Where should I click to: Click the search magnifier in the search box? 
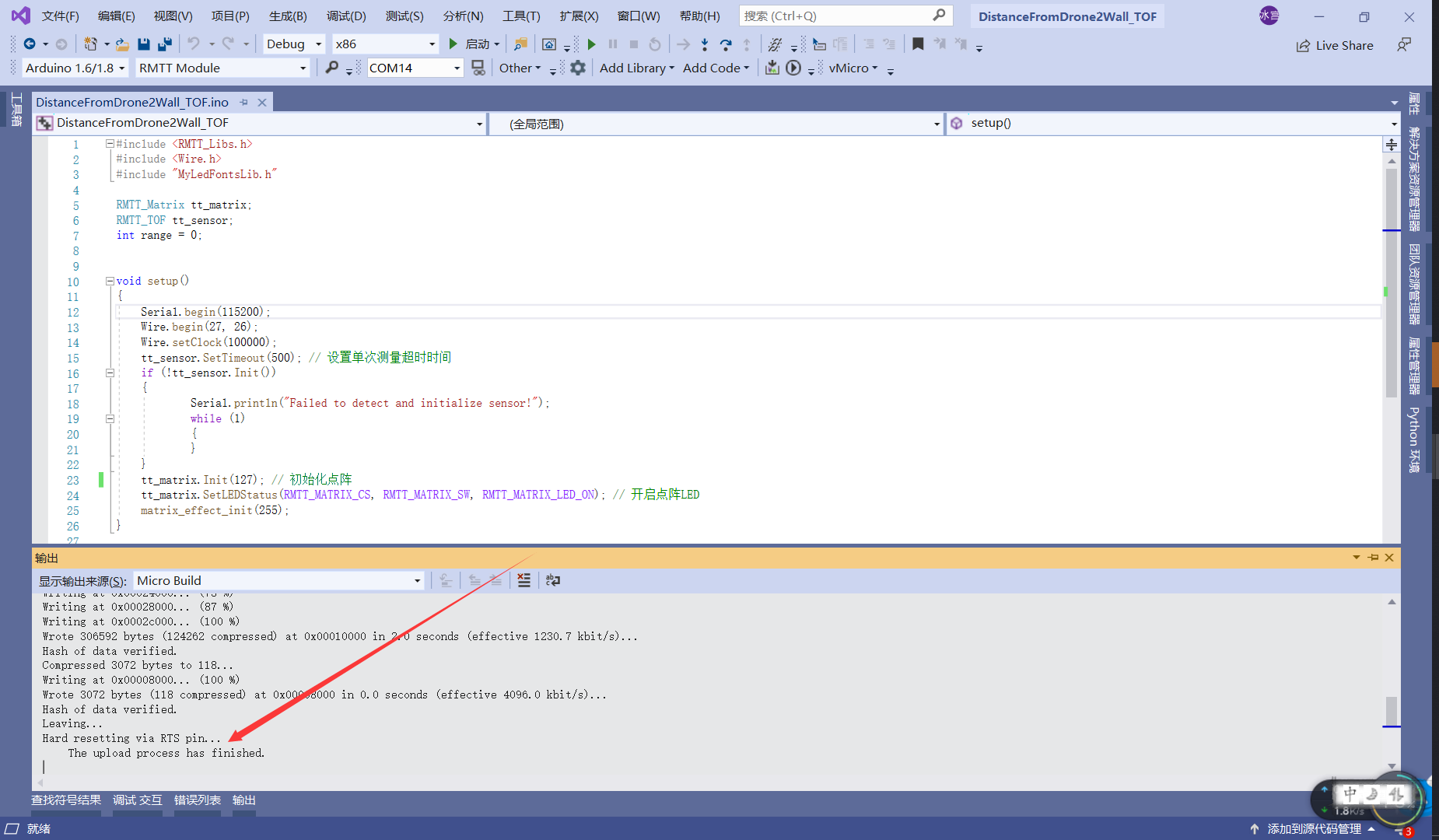[x=939, y=16]
